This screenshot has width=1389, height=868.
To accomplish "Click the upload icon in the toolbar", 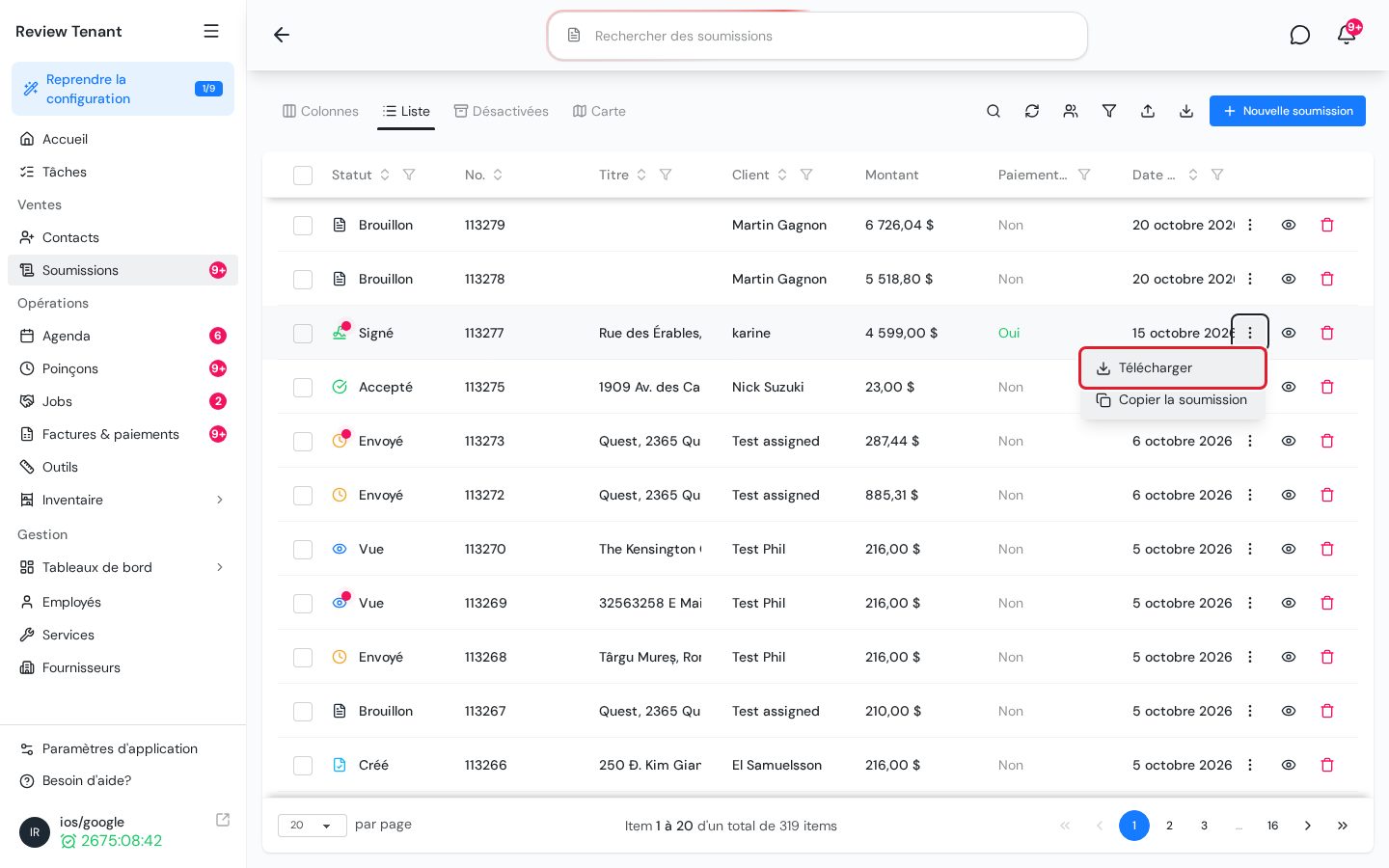I will point(1148,111).
